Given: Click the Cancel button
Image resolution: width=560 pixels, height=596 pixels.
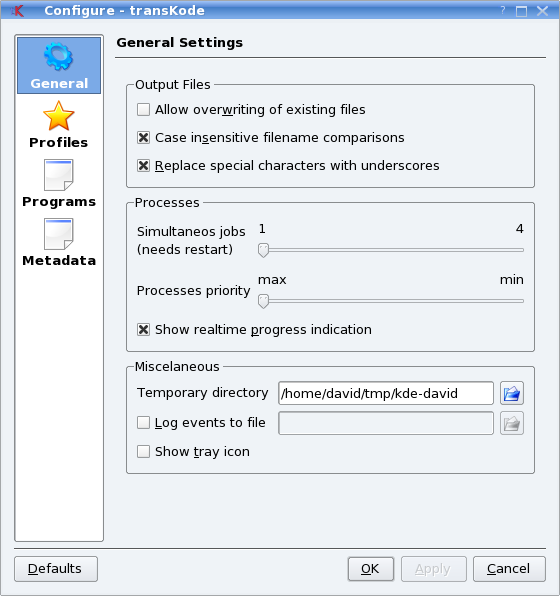Looking at the screenshot, I should (x=509, y=569).
